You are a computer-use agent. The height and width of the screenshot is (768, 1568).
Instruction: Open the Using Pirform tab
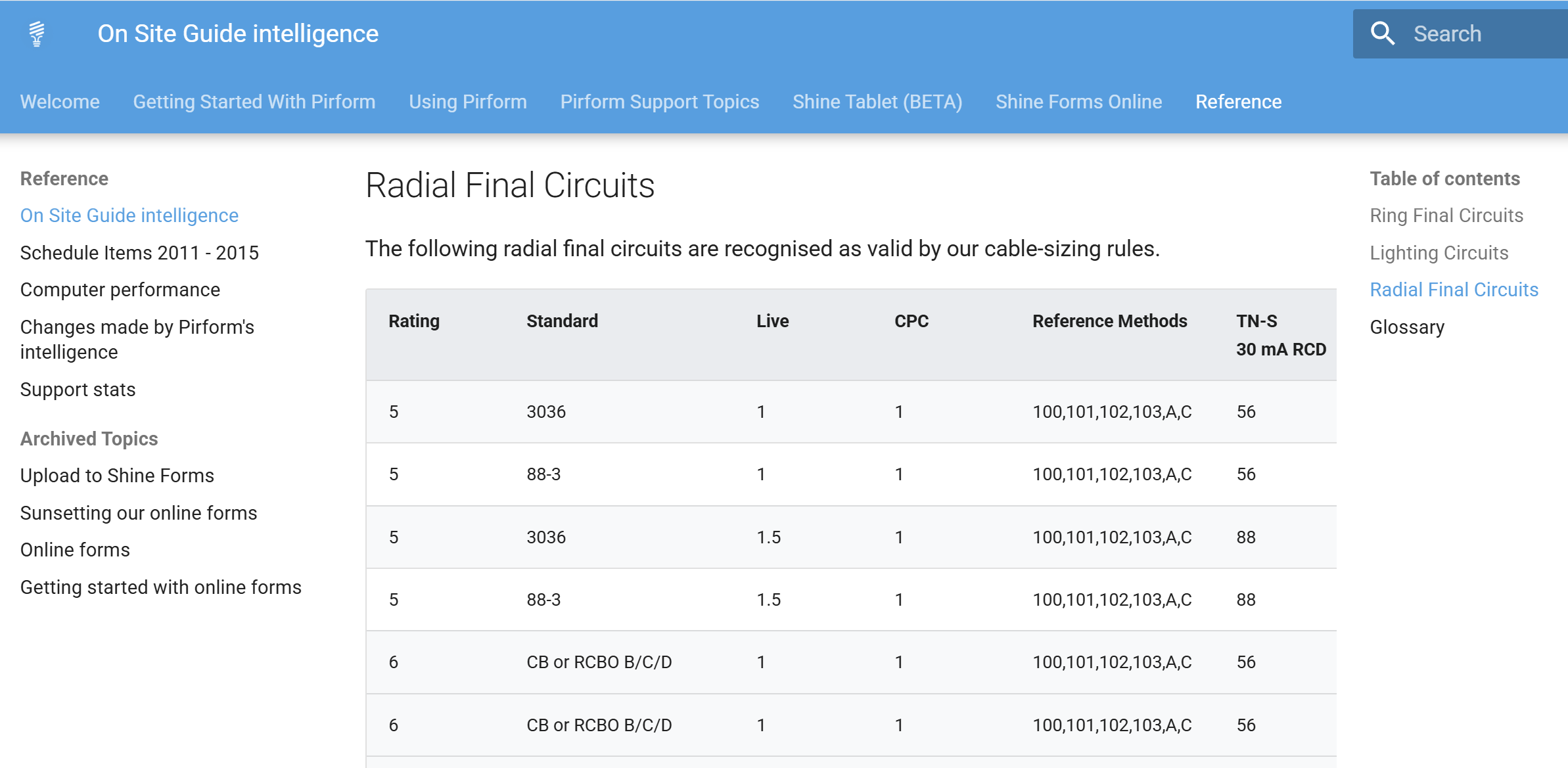tap(468, 102)
